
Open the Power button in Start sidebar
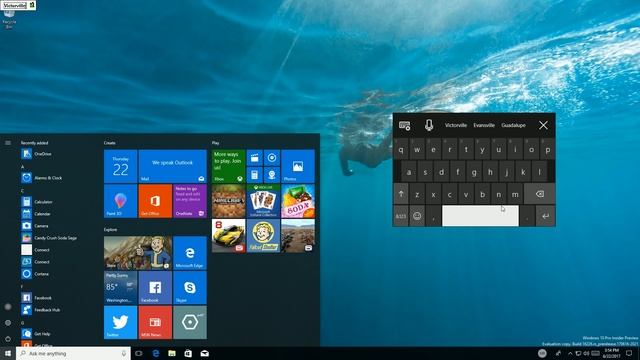coord(8,339)
